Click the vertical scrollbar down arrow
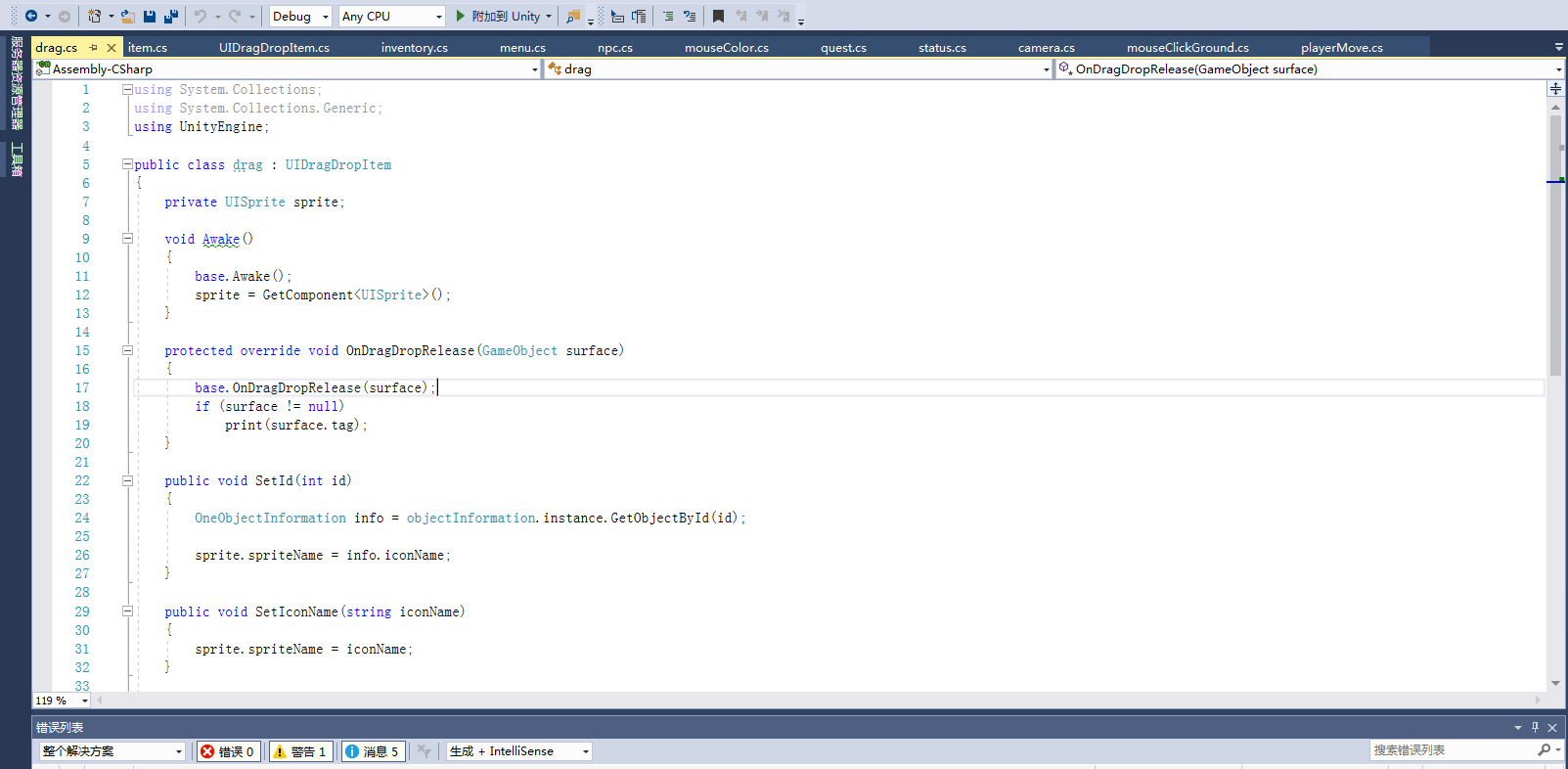This screenshot has height=769, width=1568. click(1555, 684)
